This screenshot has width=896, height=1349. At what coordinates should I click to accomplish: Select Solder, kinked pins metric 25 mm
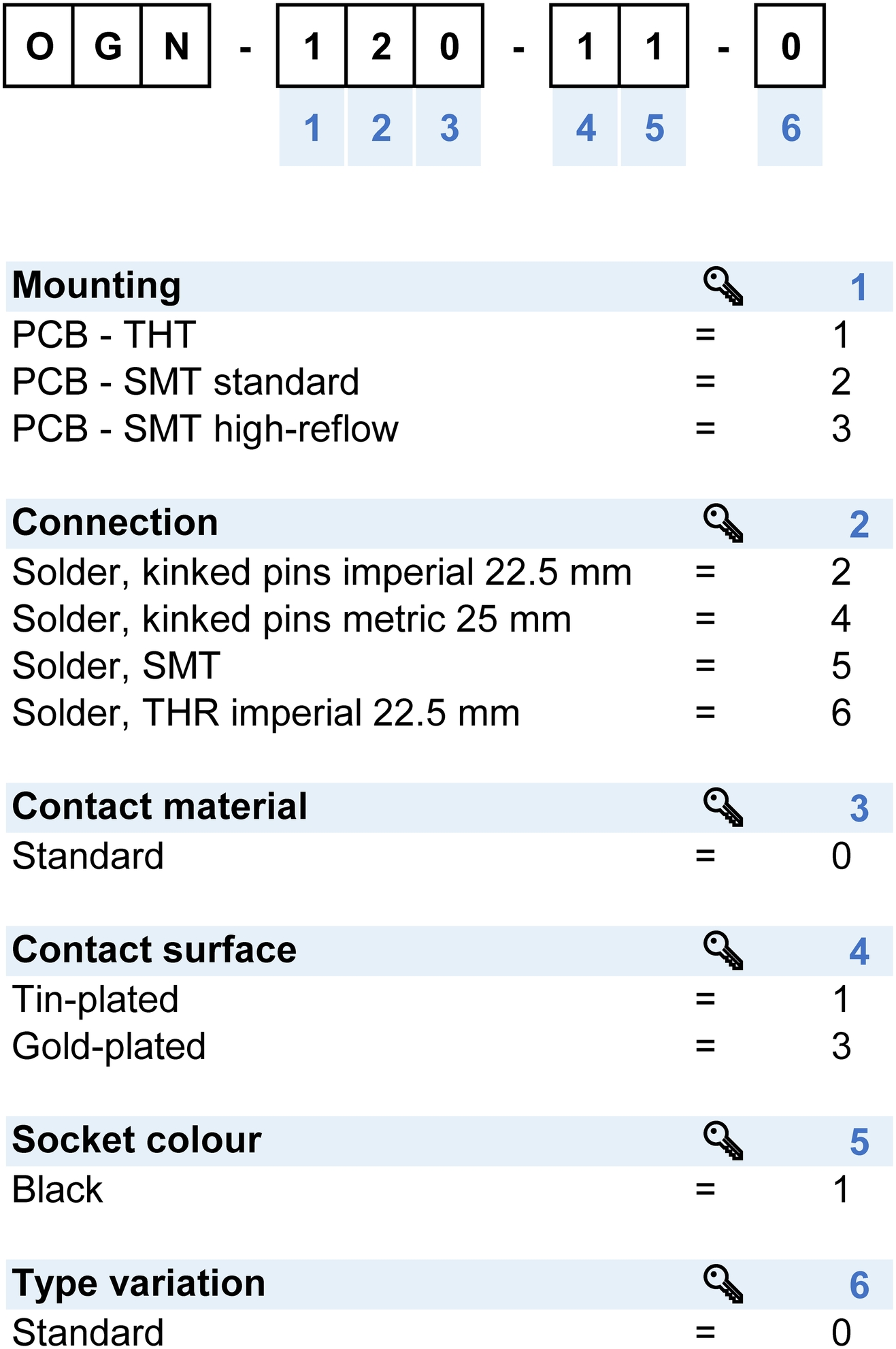(x=448, y=619)
